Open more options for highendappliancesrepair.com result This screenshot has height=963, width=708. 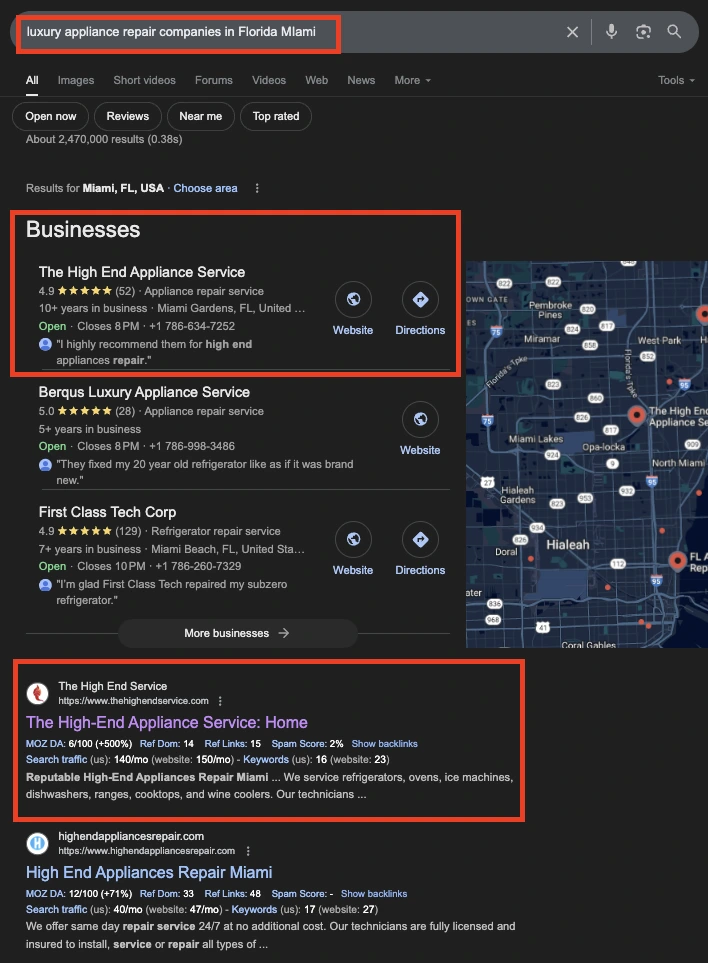click(247, 851)
